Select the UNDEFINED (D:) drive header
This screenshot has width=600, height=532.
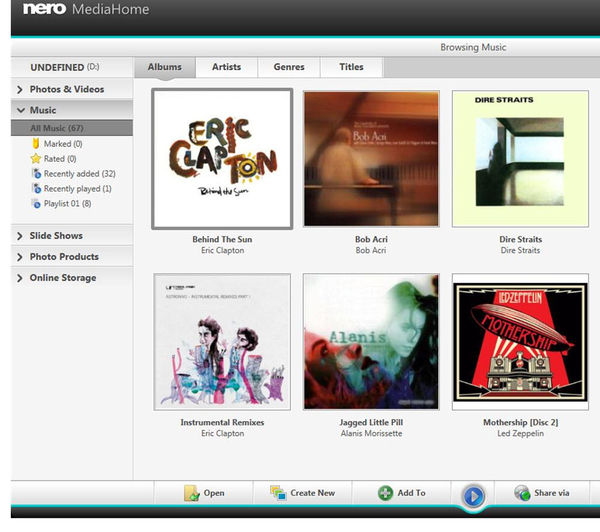pyautogui.click(x=72, y=67)
